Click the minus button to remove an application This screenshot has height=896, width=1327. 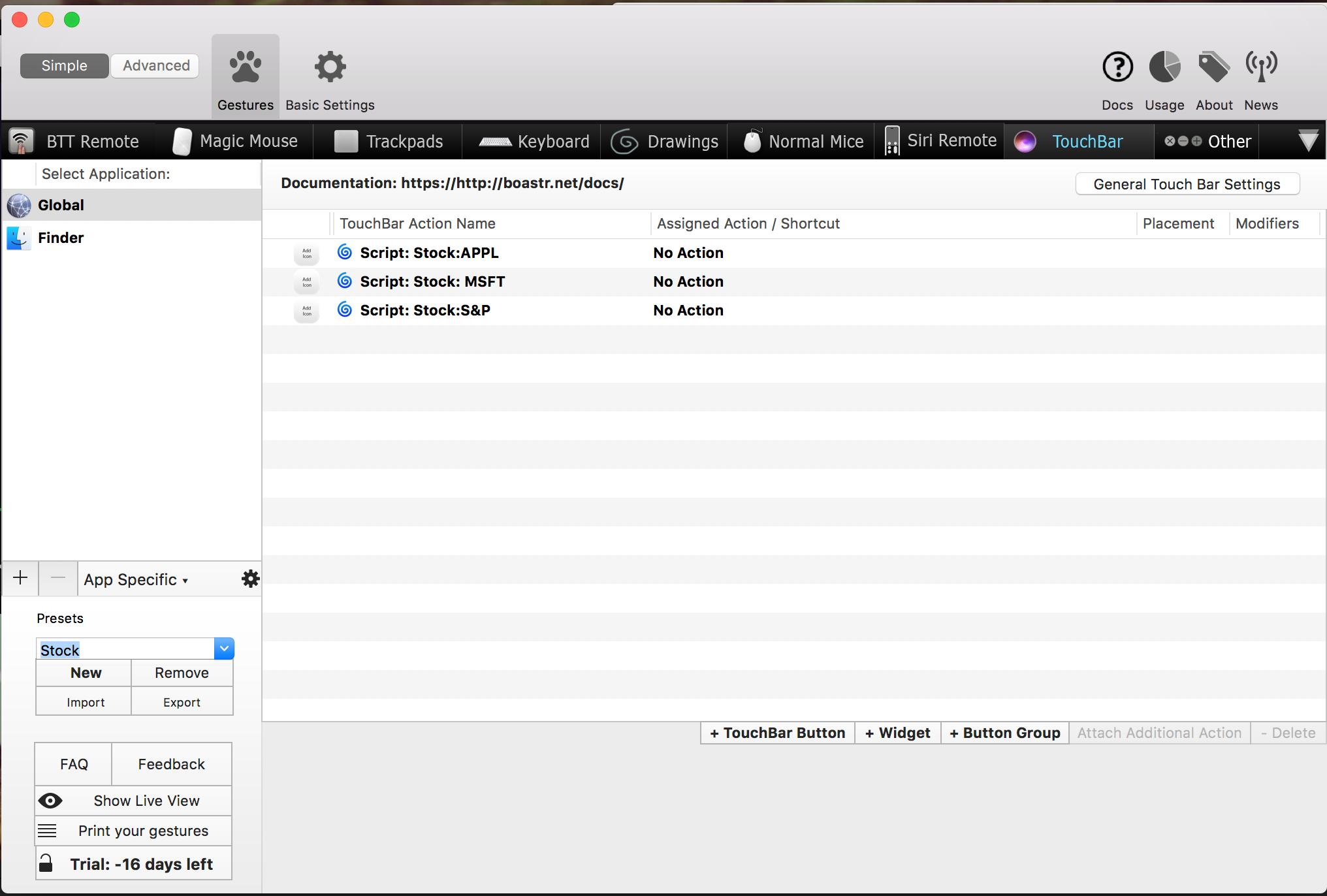(58, 578)
